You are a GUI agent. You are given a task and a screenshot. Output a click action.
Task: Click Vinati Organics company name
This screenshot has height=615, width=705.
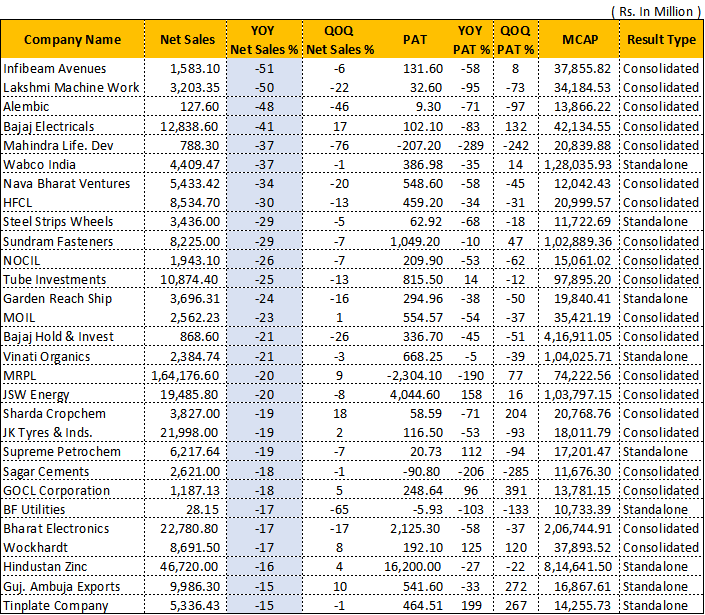(x=47, y=357)
